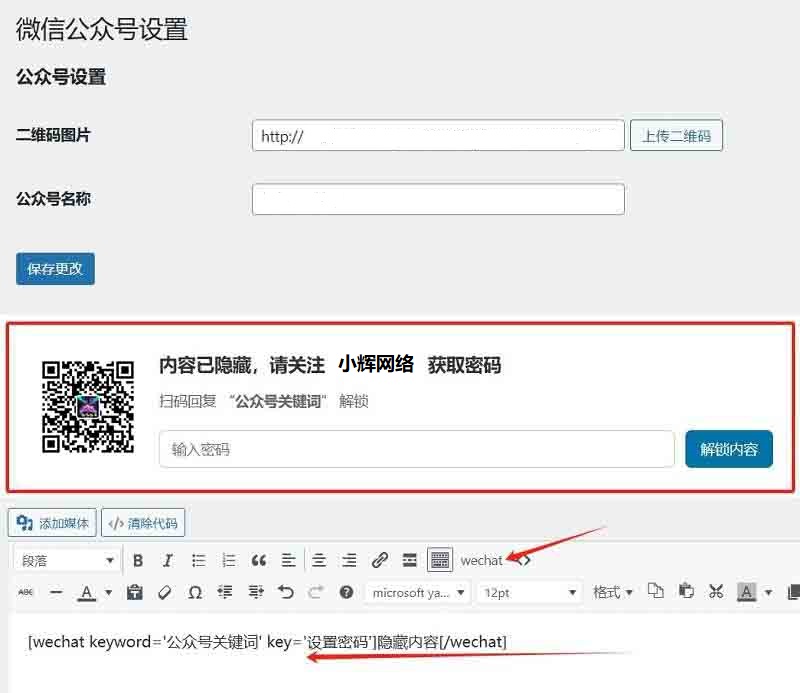Open the 格式 formats dropdown
Screen dimensions: 800x693
pos(613,592)
